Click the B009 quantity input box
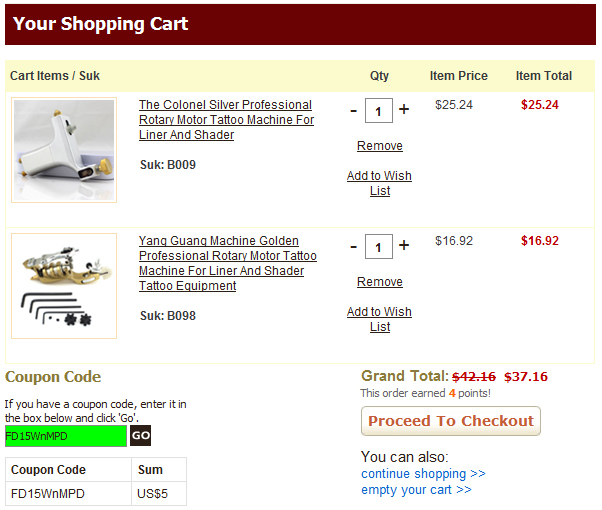 (x=379, y=111)
